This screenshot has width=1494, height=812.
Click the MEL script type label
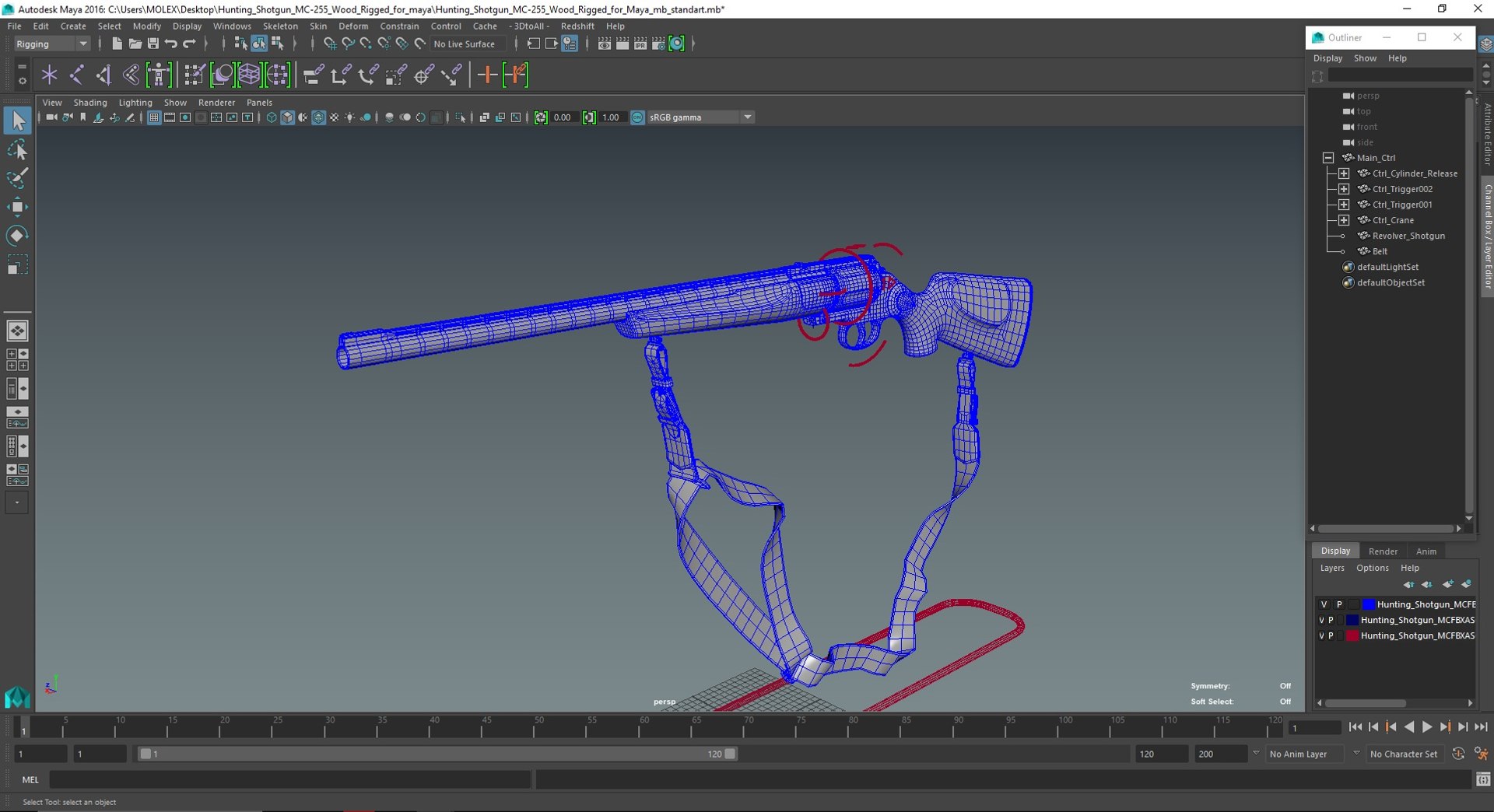tap(30, 779)
